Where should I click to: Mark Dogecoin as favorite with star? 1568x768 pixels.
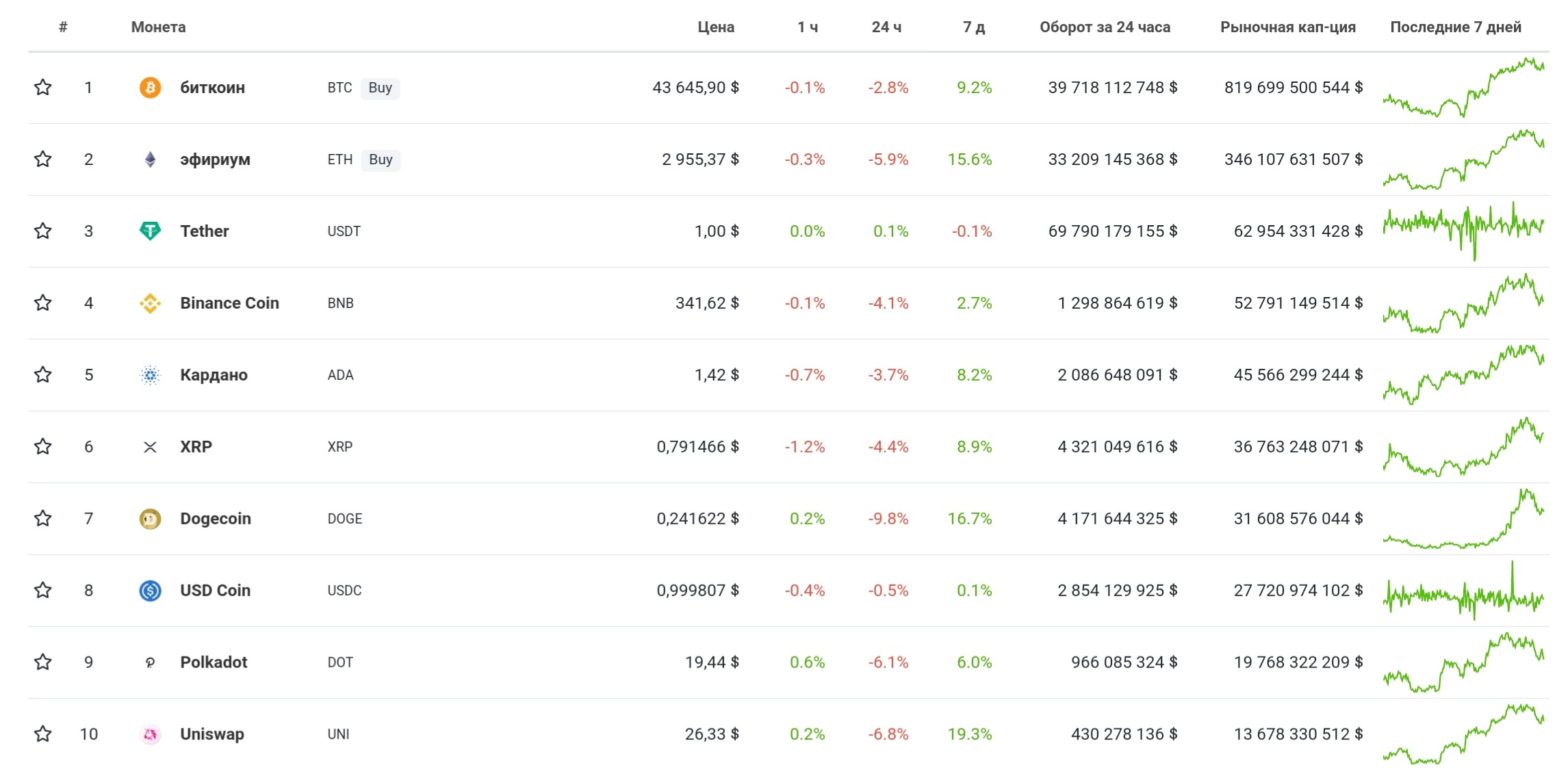(x=42, y=518)
